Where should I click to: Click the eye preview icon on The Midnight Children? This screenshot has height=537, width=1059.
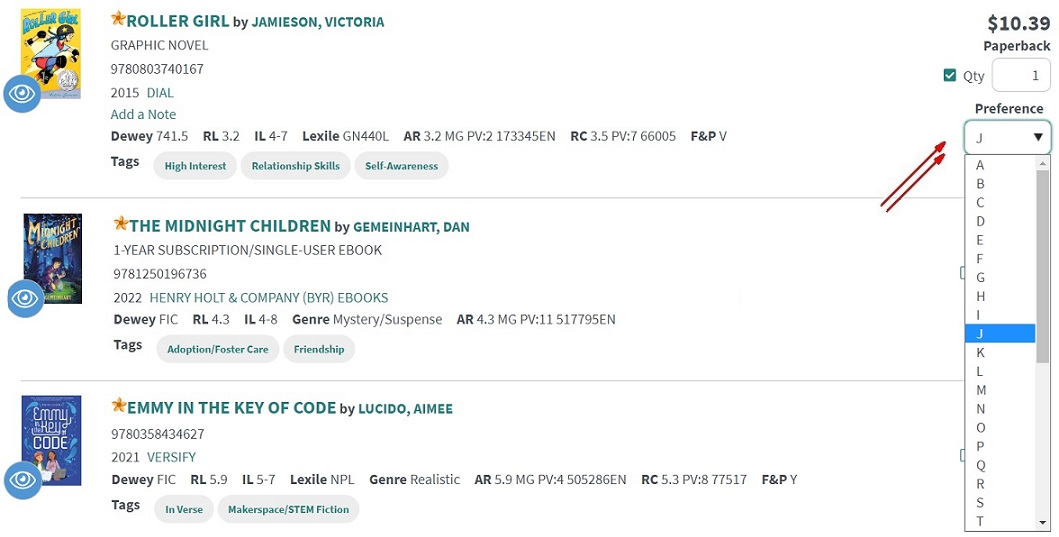point(26,299)
